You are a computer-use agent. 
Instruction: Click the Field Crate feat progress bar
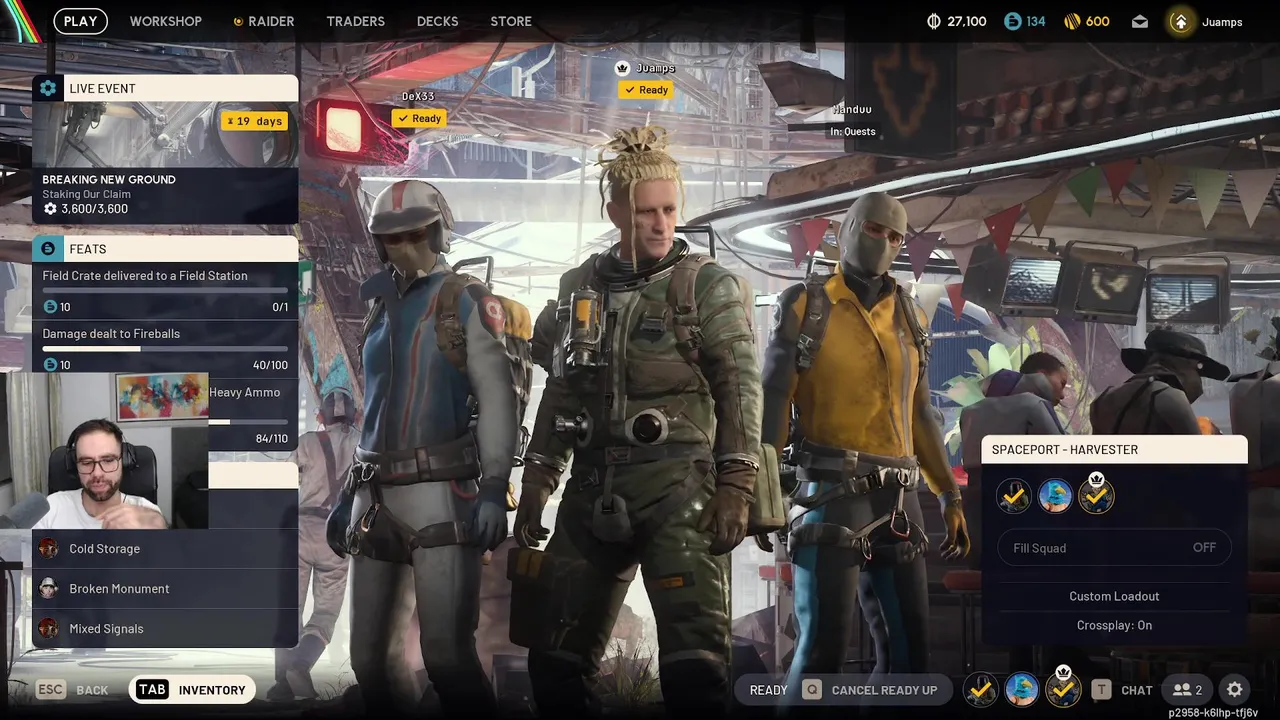coord(165,291)
